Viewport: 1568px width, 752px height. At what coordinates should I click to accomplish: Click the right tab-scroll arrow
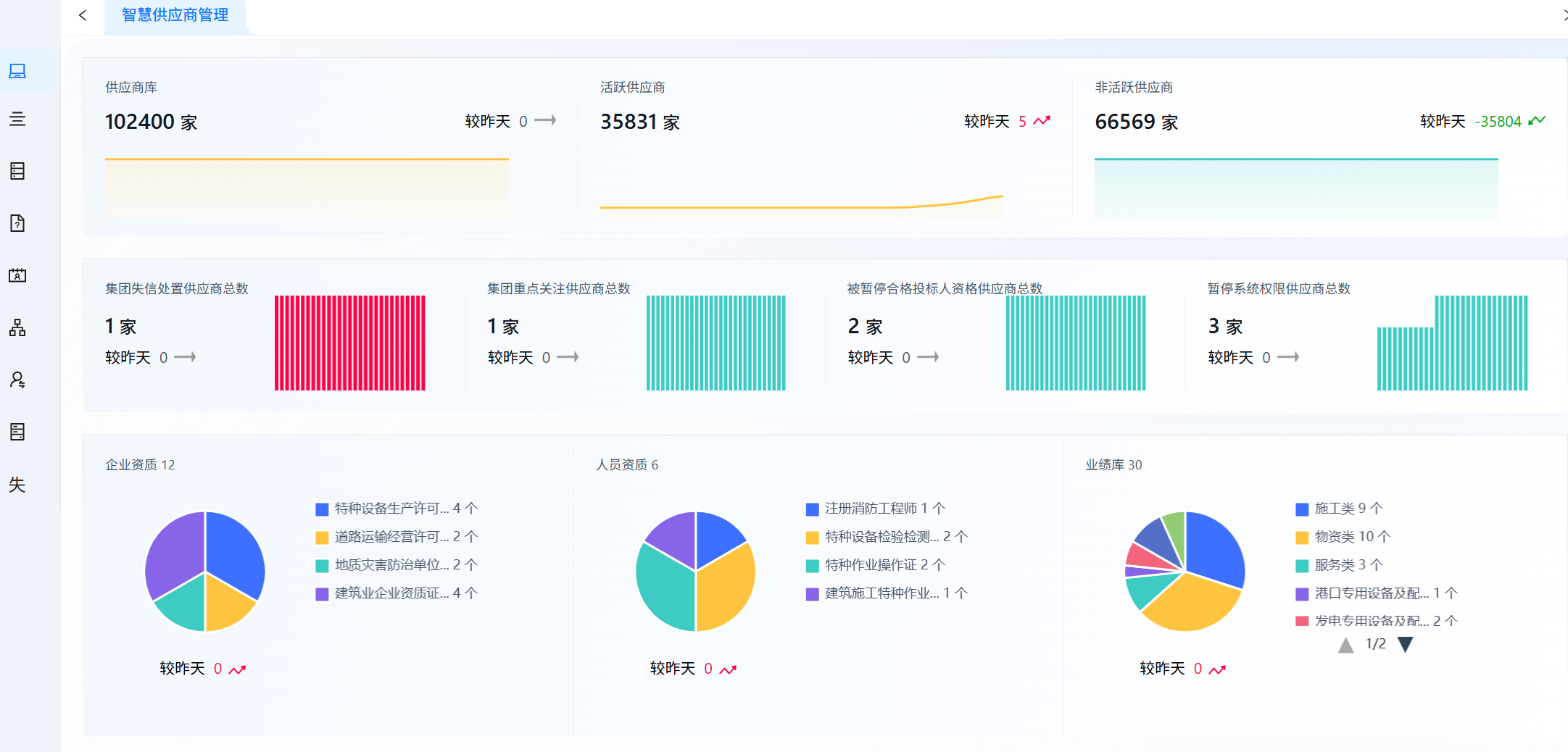pos(1564,15)
